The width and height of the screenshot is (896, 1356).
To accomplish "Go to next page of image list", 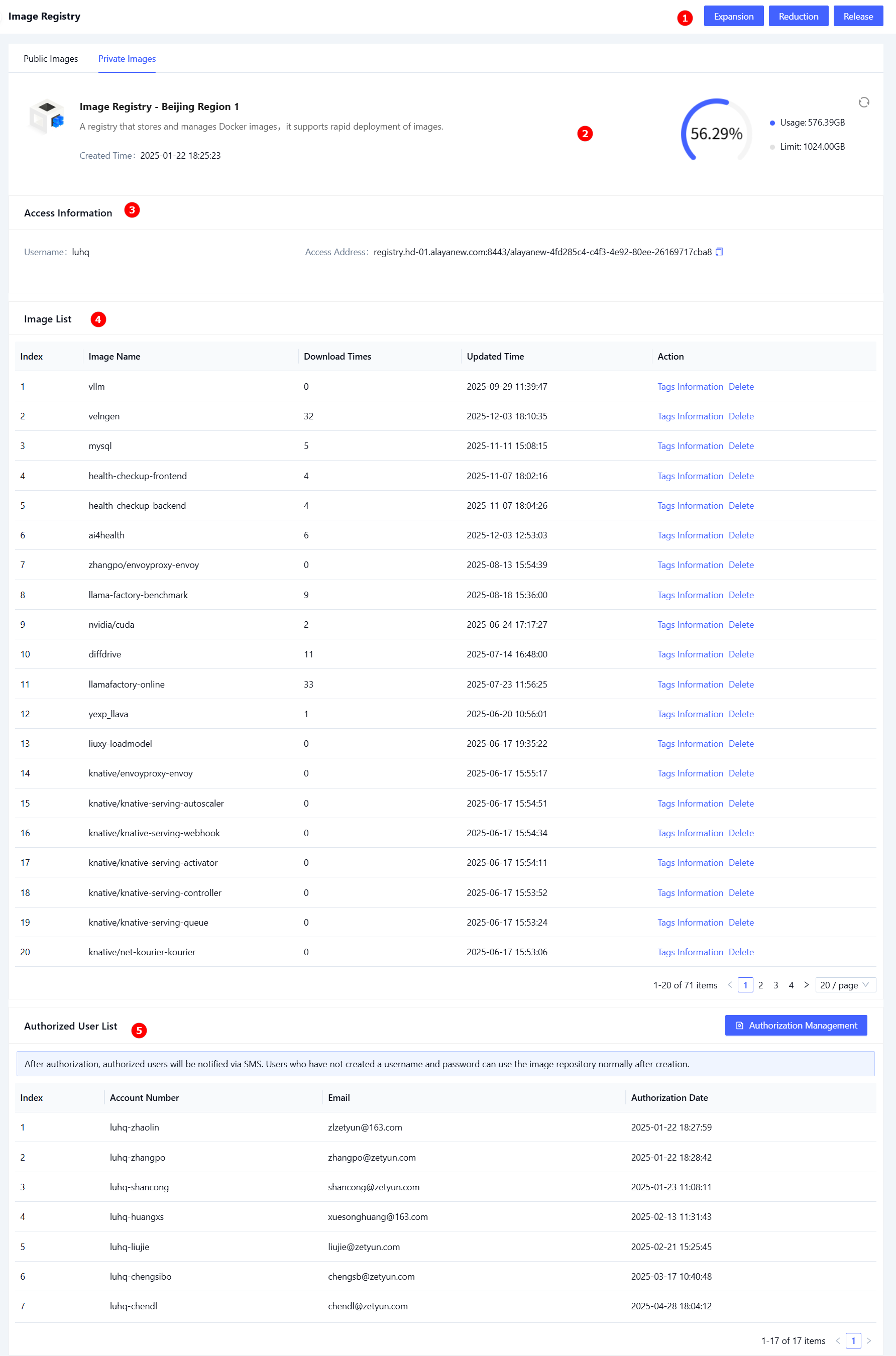I will pos(806,984).
